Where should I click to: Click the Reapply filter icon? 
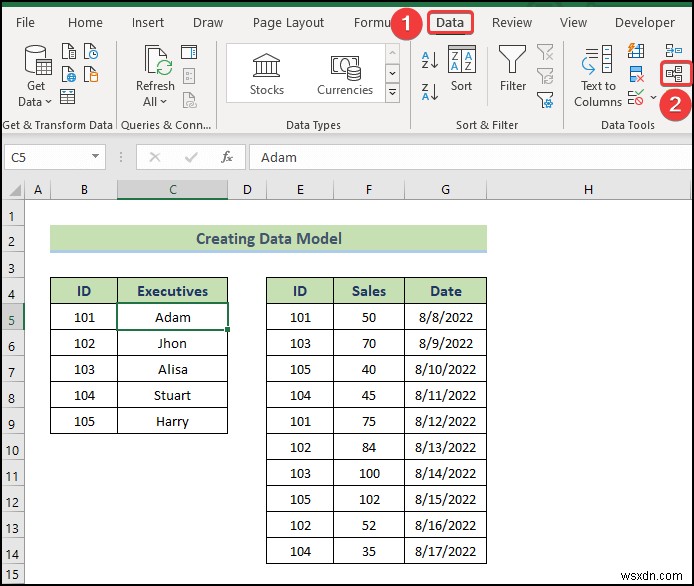545,76
